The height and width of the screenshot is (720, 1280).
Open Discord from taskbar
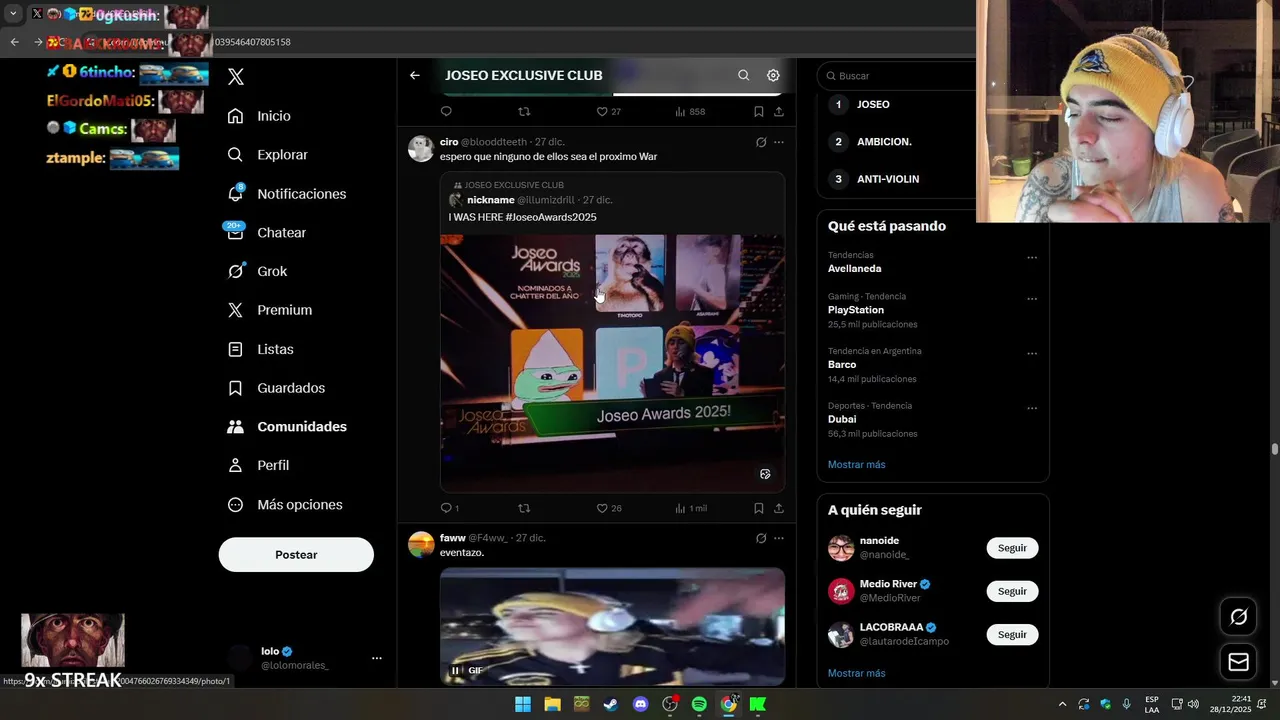(x=641, y=704)
